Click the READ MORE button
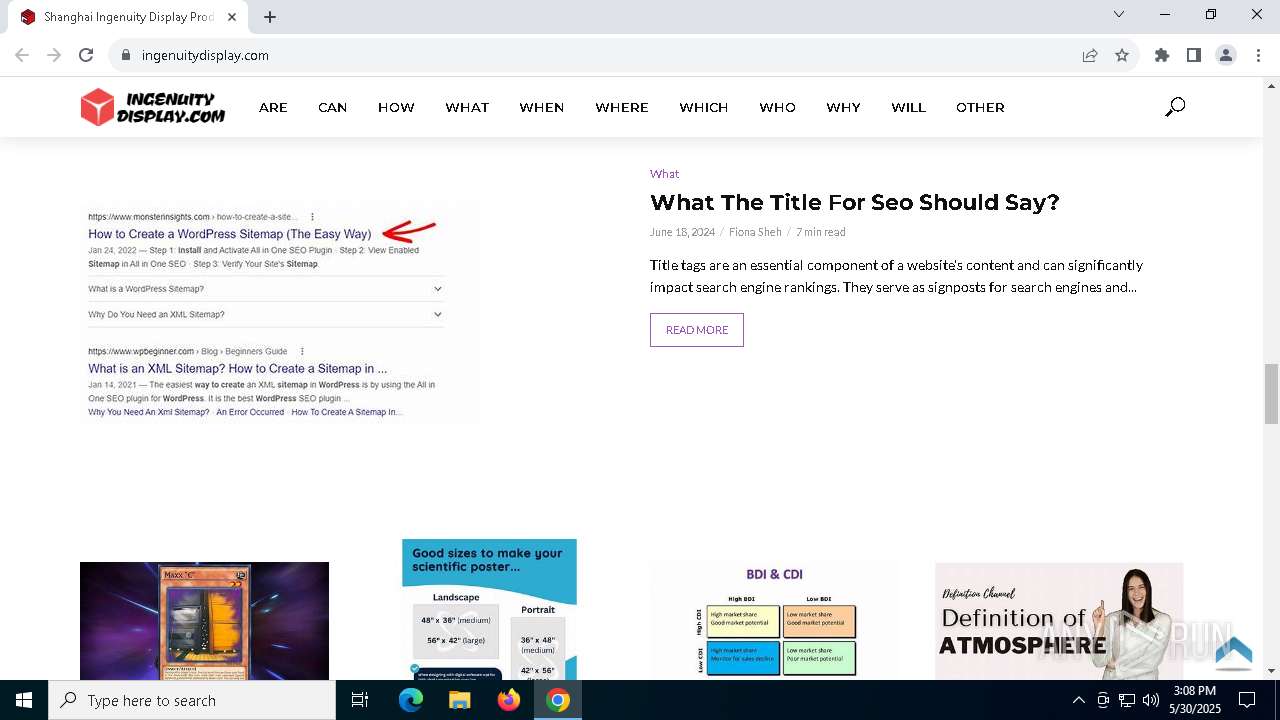Viewport: 1280px width, 720px height. (697, 330)
